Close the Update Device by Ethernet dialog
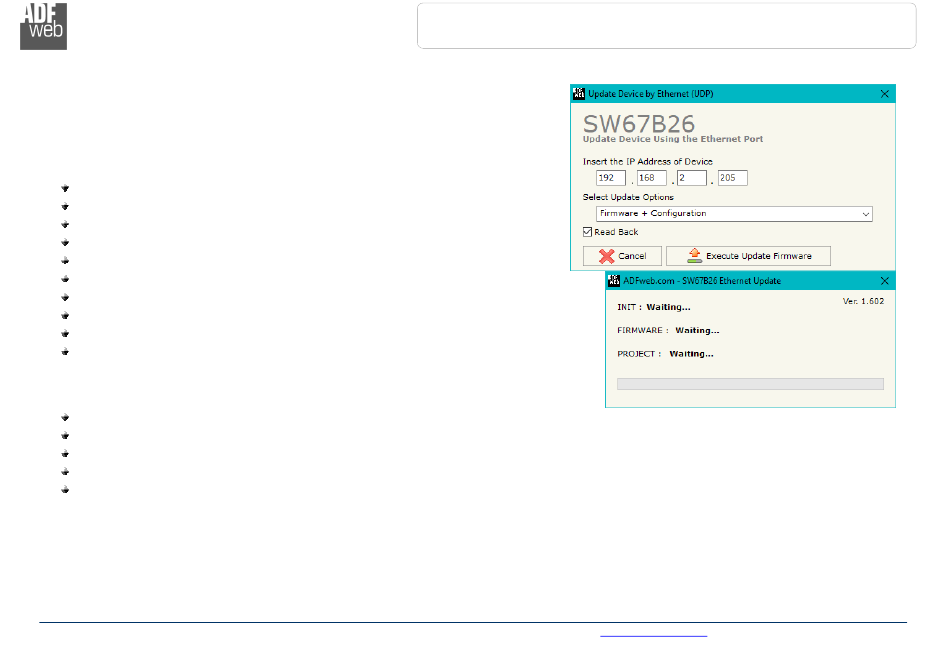This screenshot has height=654, width=950. coord(884,93)
